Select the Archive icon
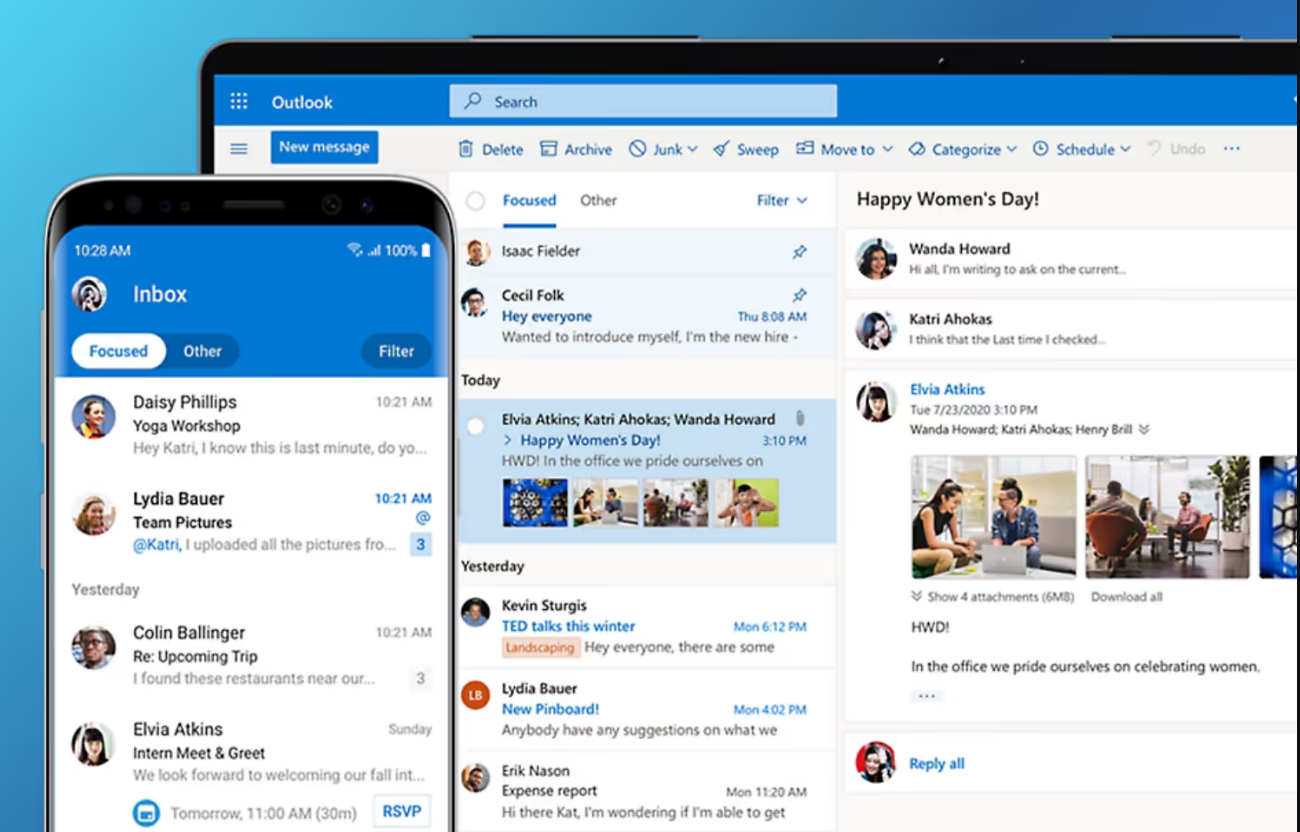 (x=548, y=148)
